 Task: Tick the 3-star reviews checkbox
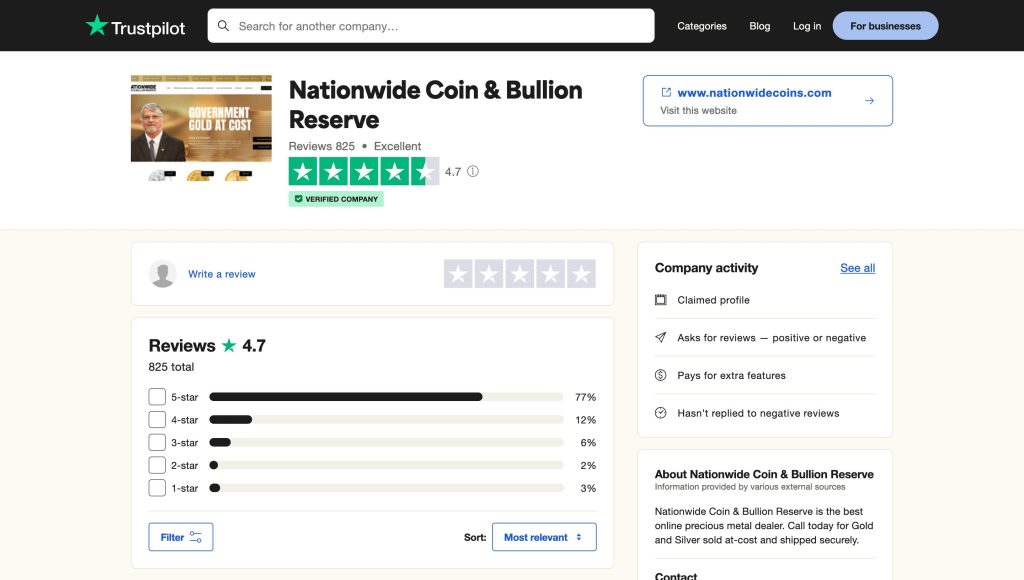(x=157, y=443)
